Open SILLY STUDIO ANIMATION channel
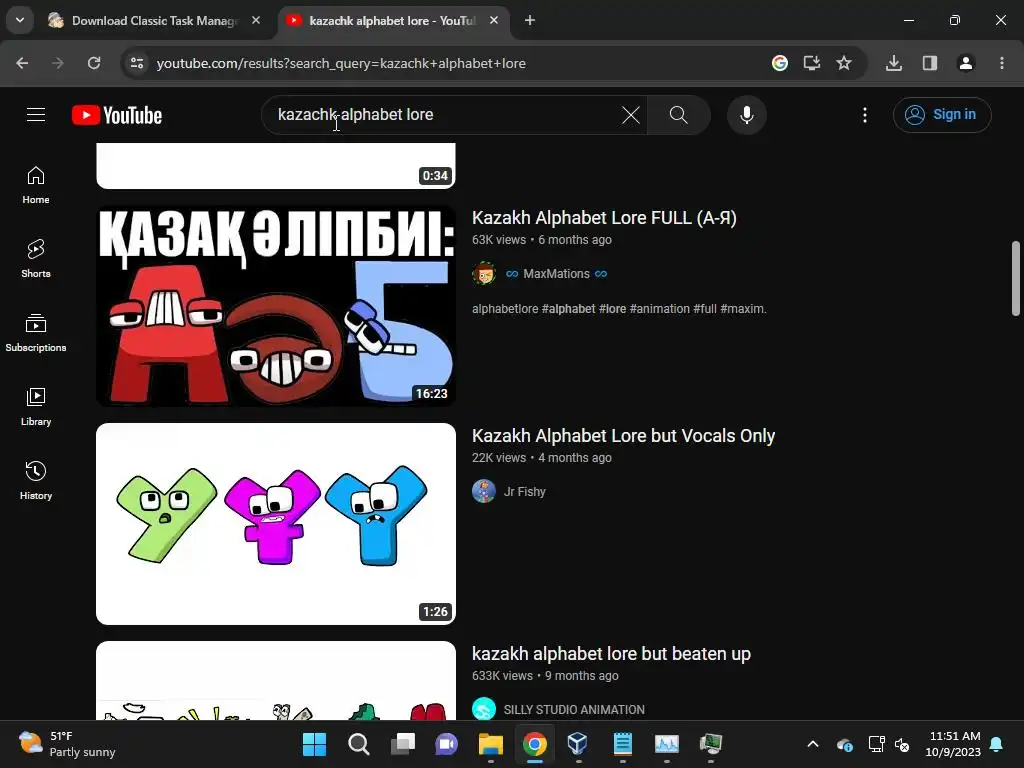1024x768 pixels. [574, 710]
